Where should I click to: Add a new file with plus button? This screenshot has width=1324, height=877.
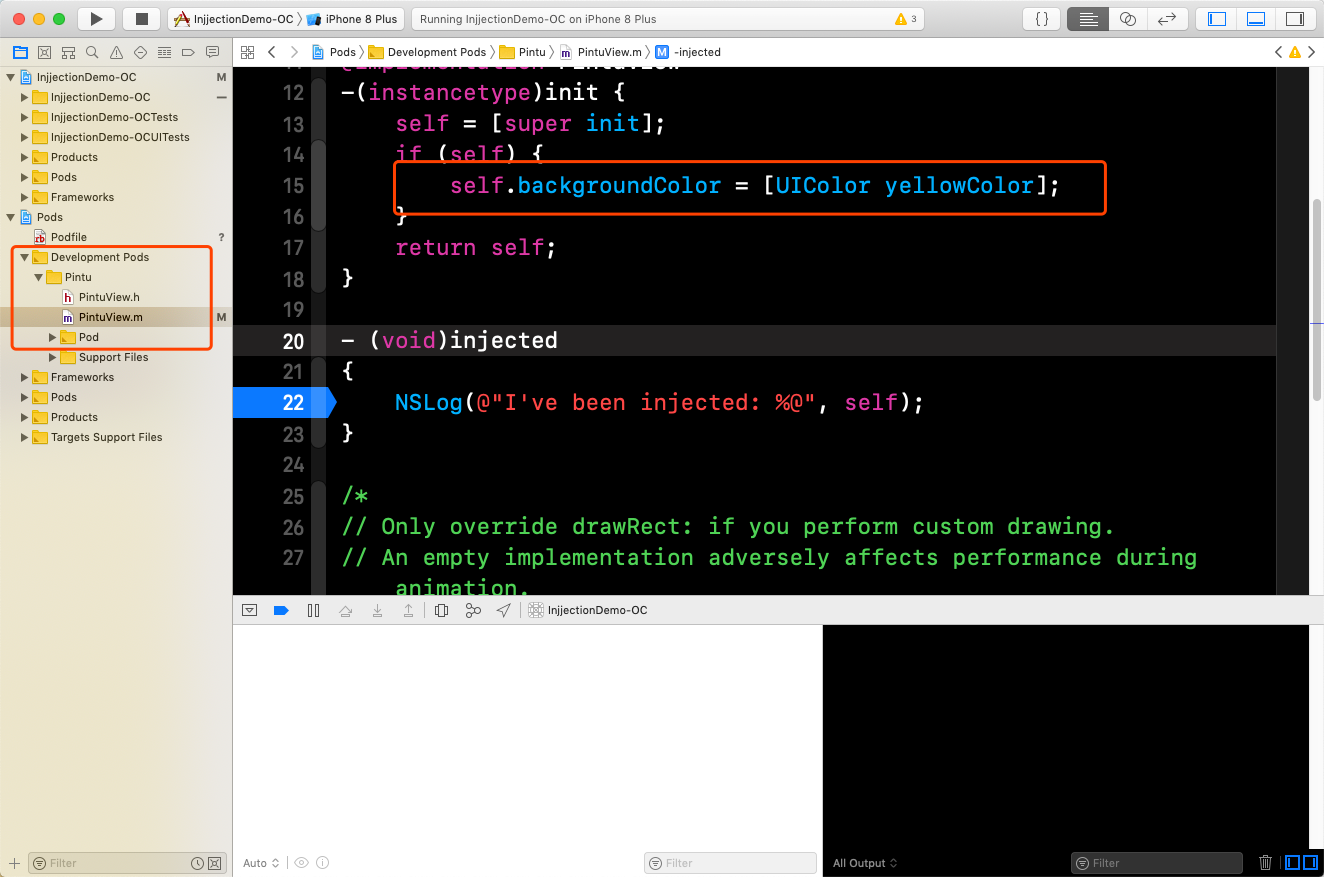coord(14,863)
